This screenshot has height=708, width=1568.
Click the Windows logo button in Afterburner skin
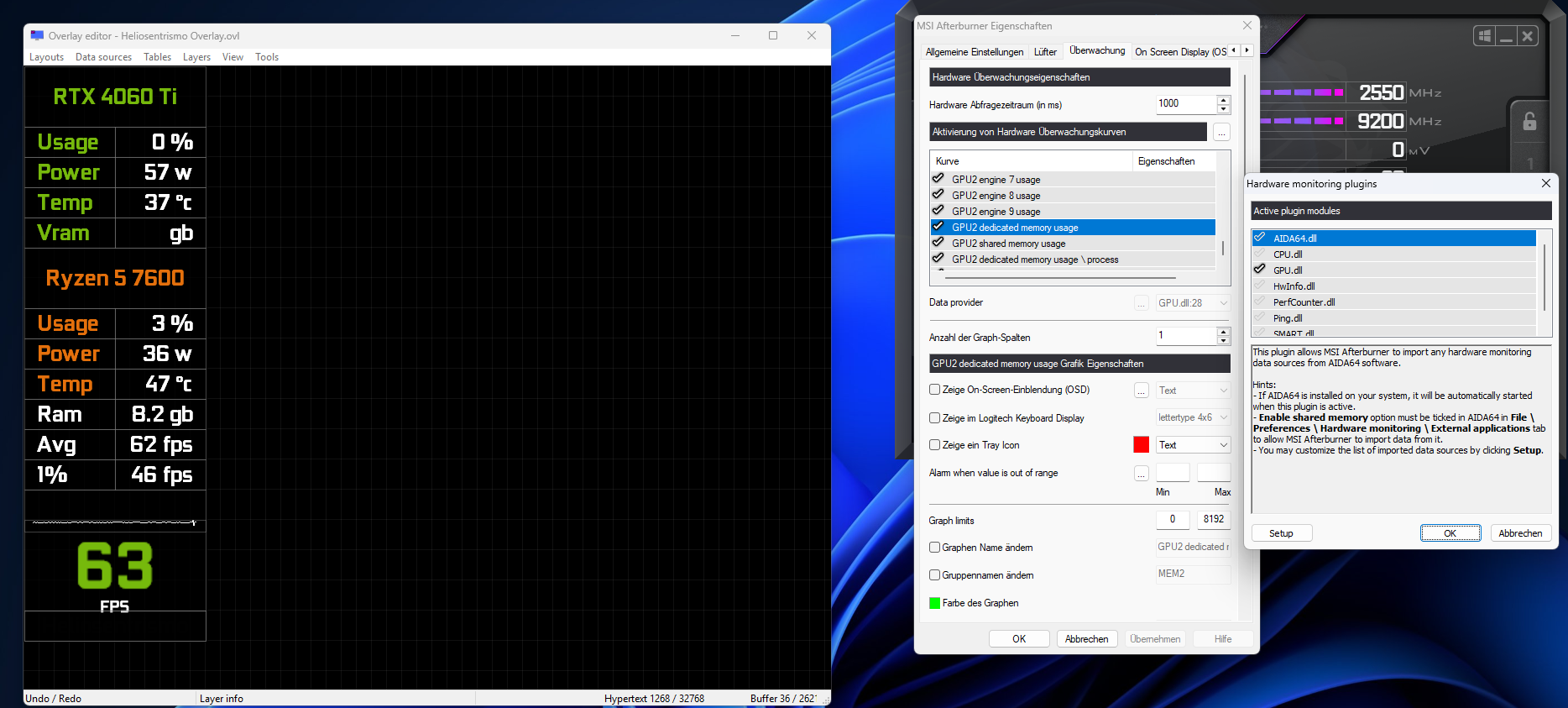click(1485, 36)
